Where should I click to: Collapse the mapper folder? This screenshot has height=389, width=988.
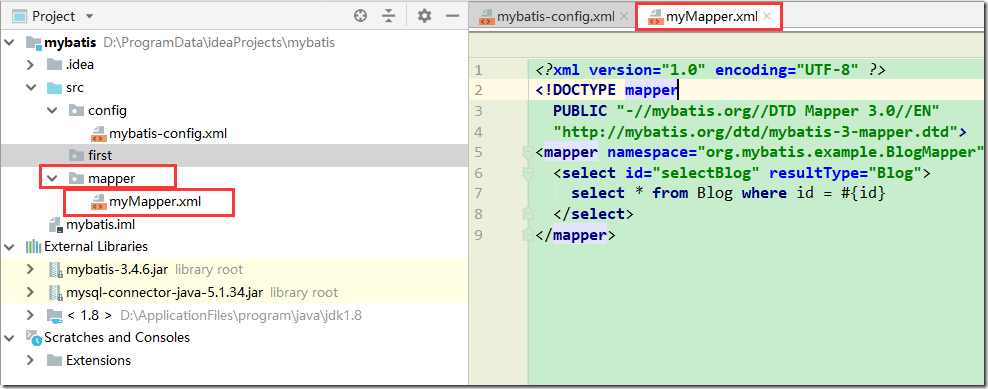click(x=52, y=178)
